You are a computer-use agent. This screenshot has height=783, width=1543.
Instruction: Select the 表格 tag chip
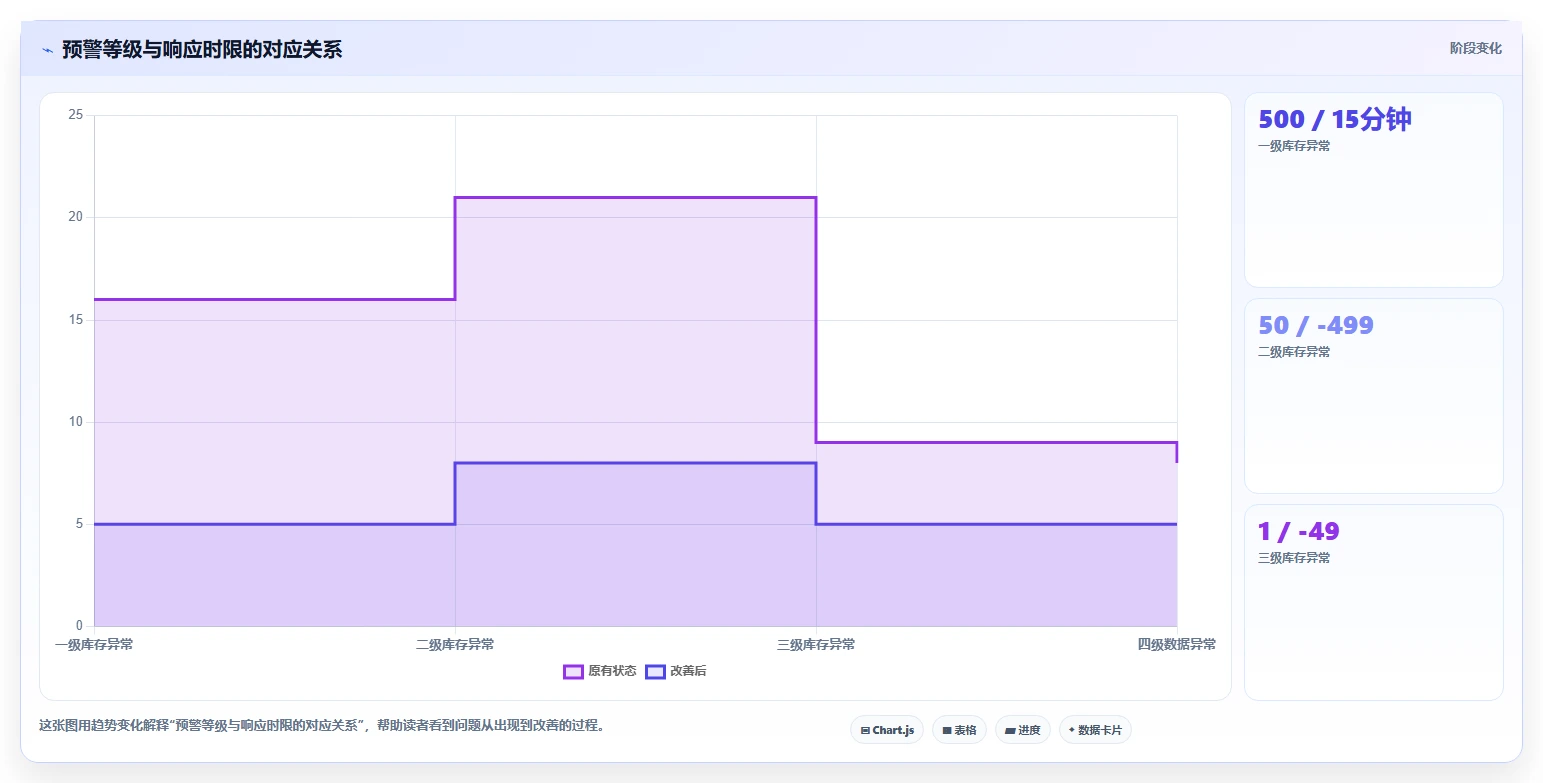(x=959, y=730)
